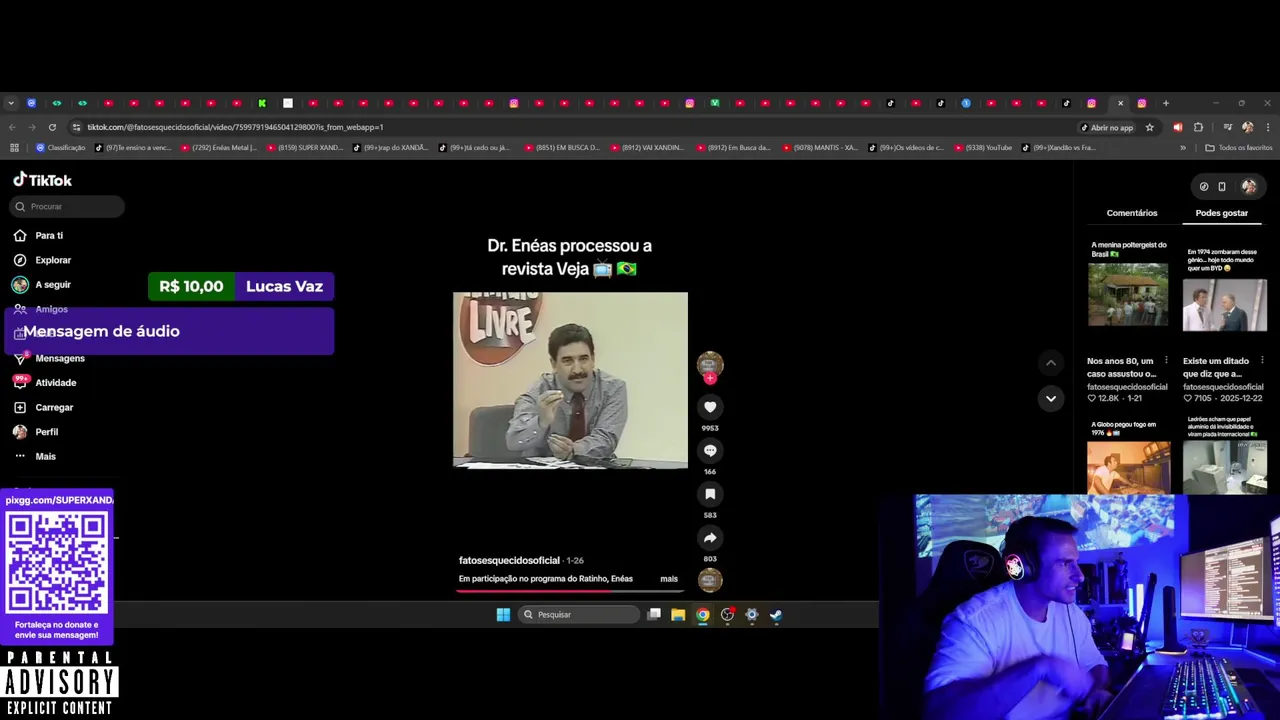Open the 'Enéas Metal' bookmark

[219, 148]
